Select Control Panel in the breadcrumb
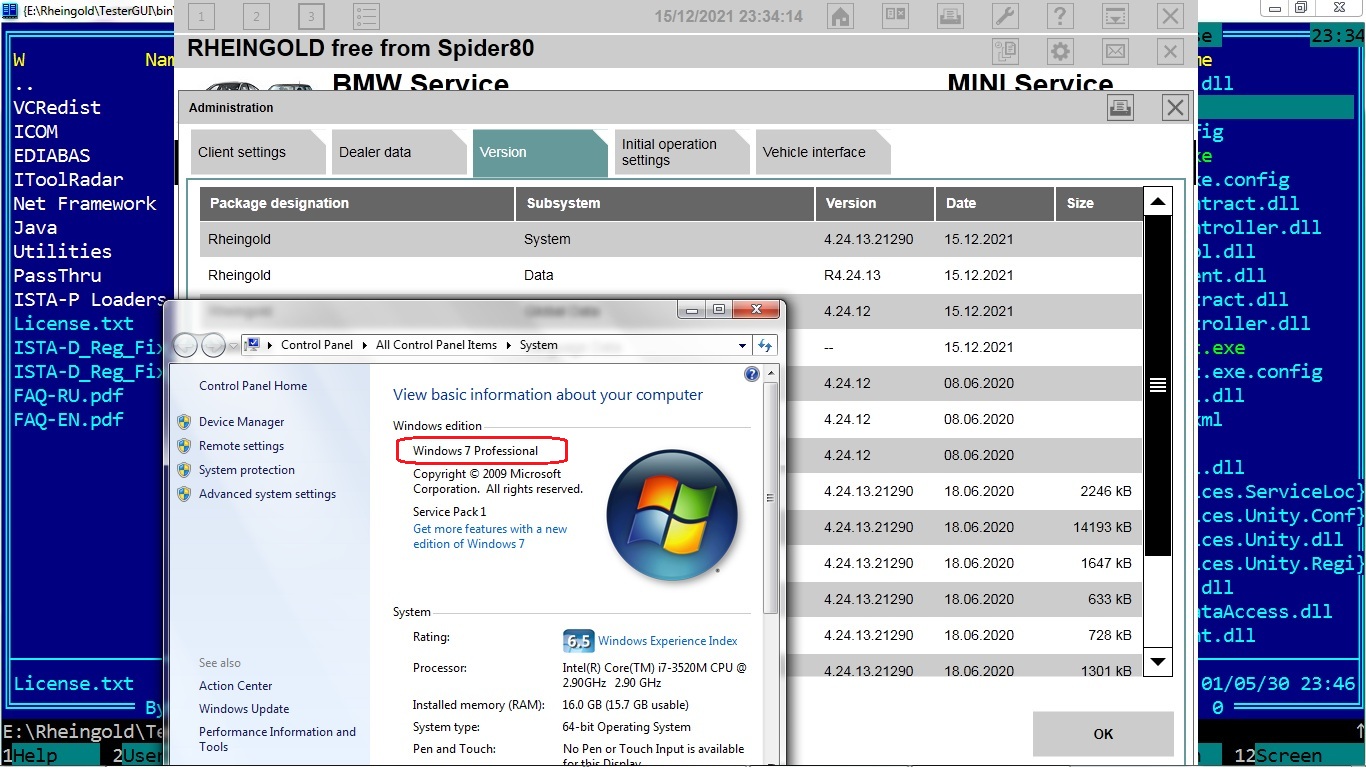 (x=317, y=345)
